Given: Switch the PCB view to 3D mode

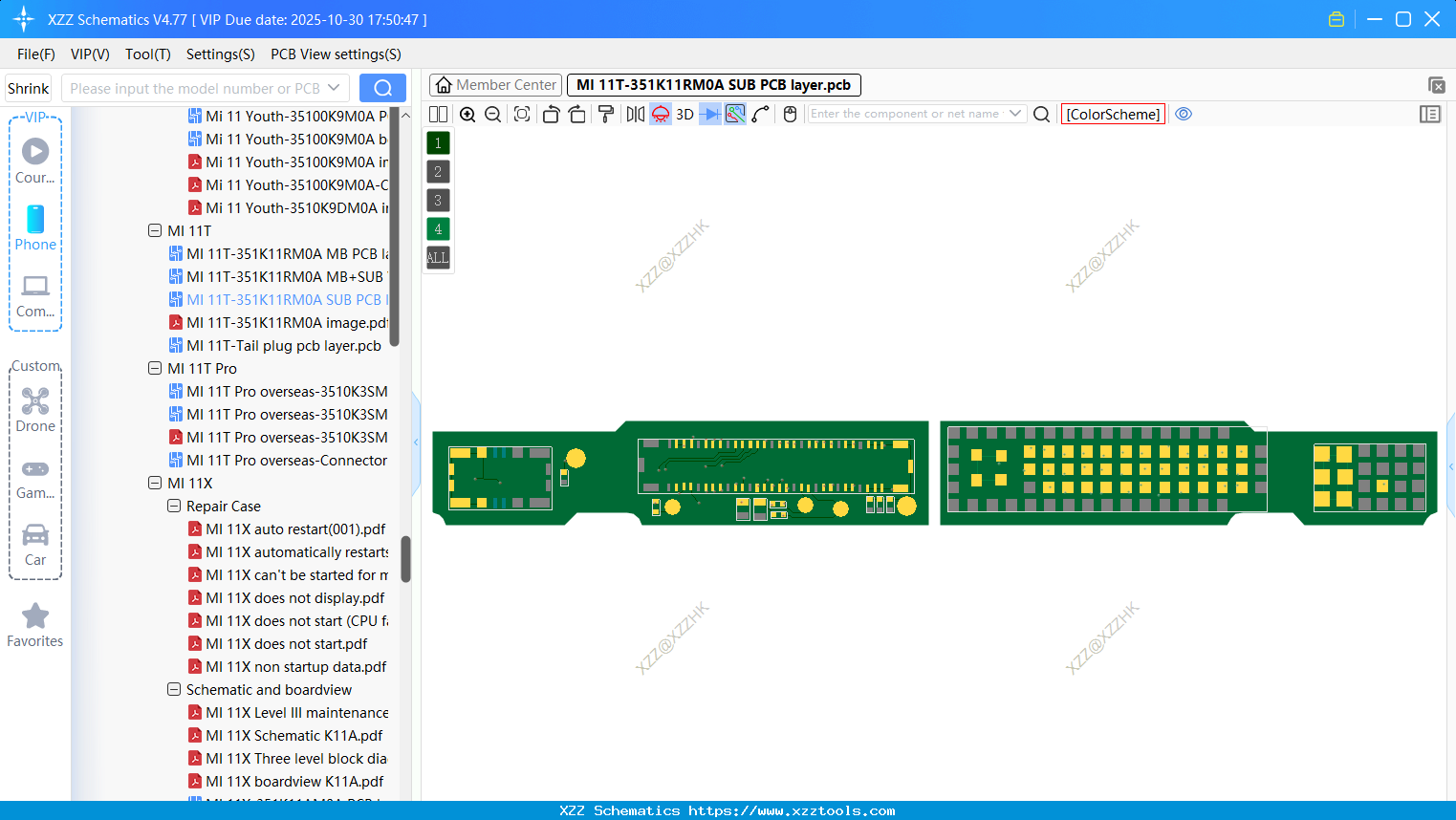Looking at the screenshot, I should click(x=685, y=114).
